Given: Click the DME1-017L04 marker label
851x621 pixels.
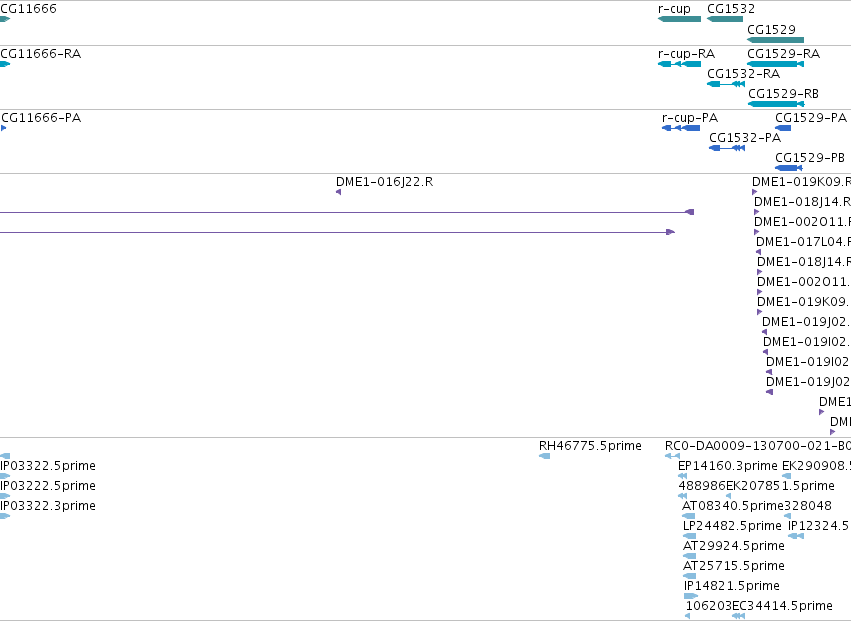Looking at the screenshot, I should coord(803,242).
